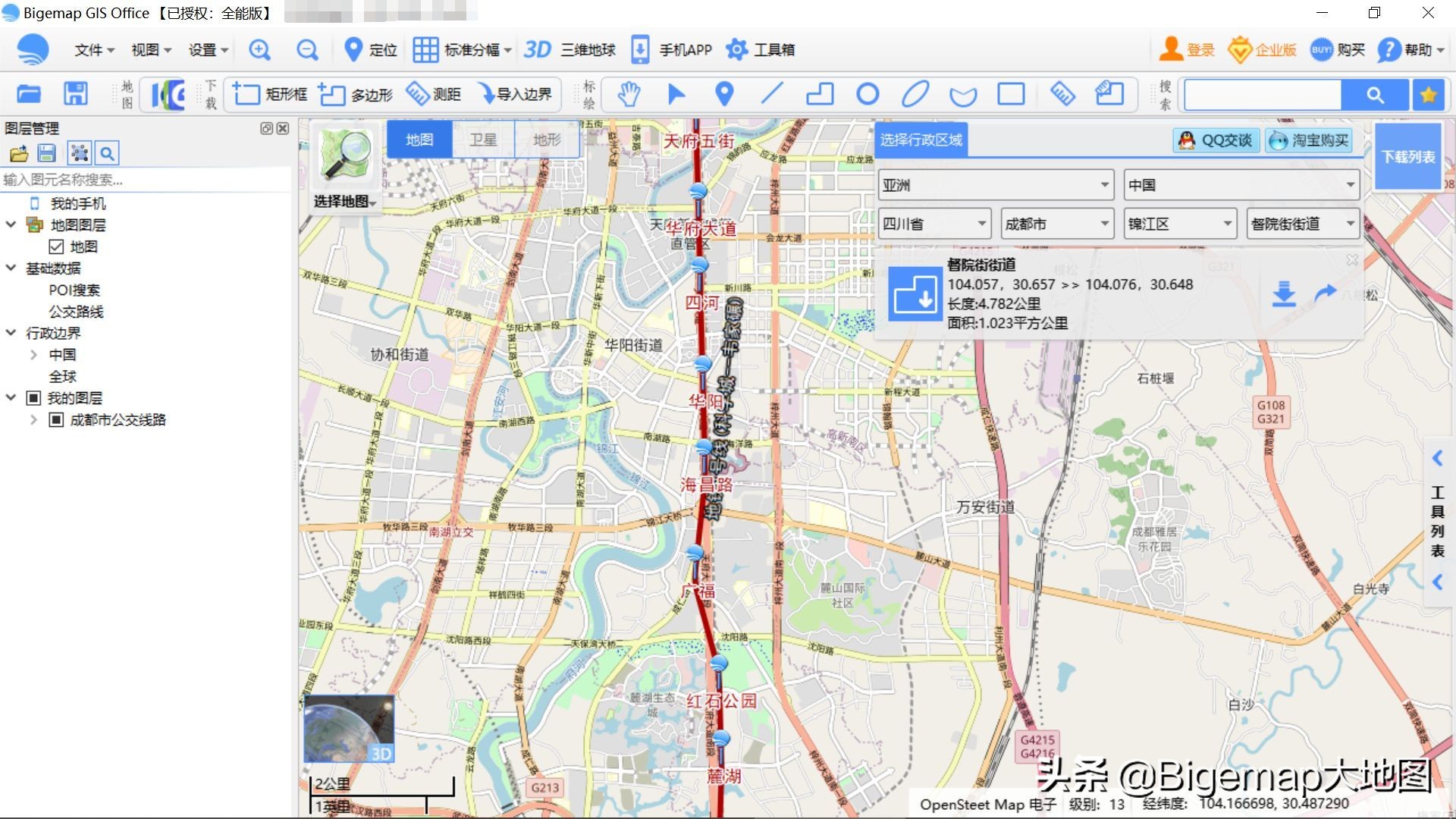This screenshot has width=1456, height=819.
Task: Select the hand pan tool in the 标绘 toolbar
Action: (x=629, y=94)
